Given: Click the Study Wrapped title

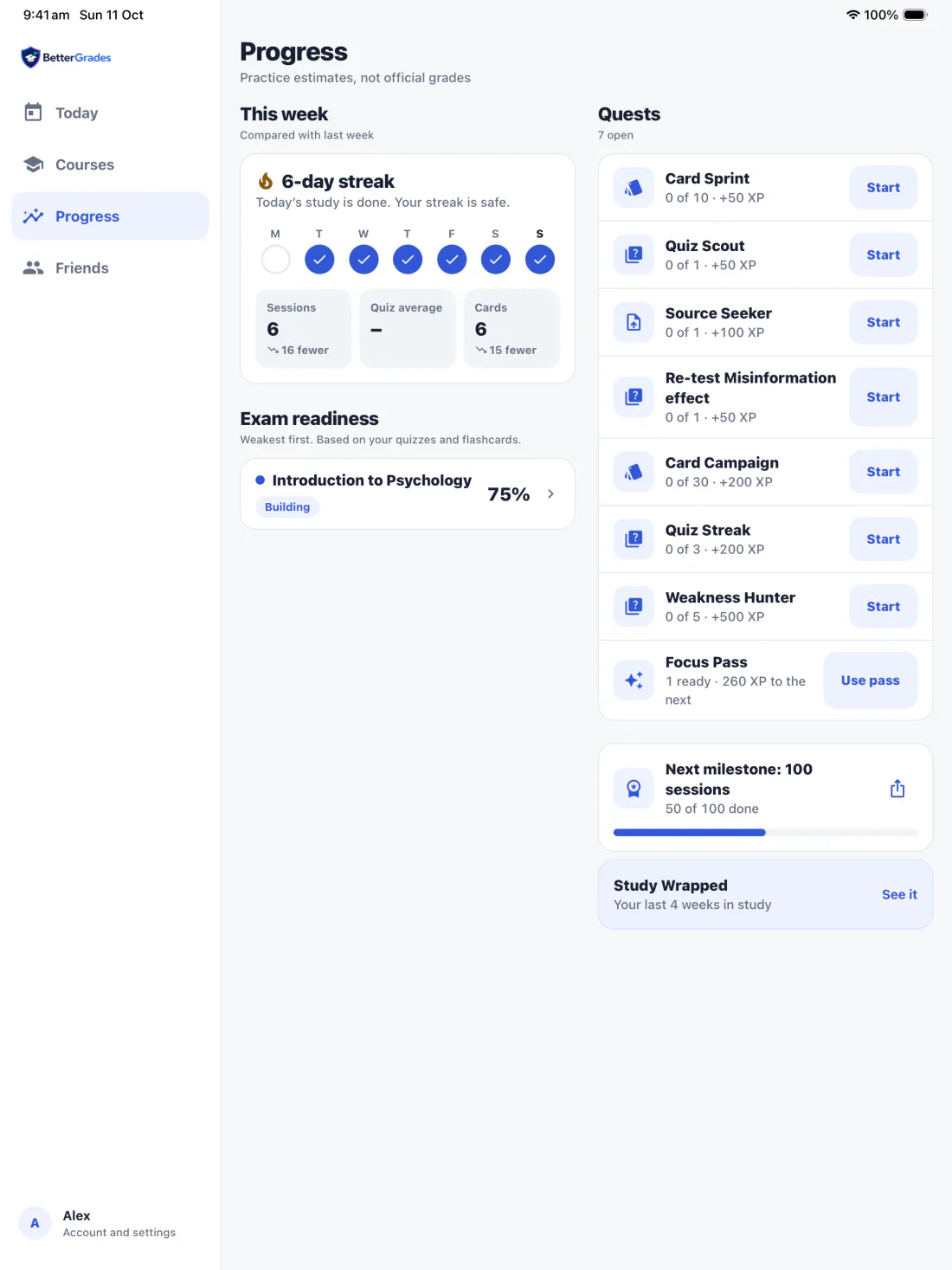Looking at the screenshot, I should coord(671,886).
